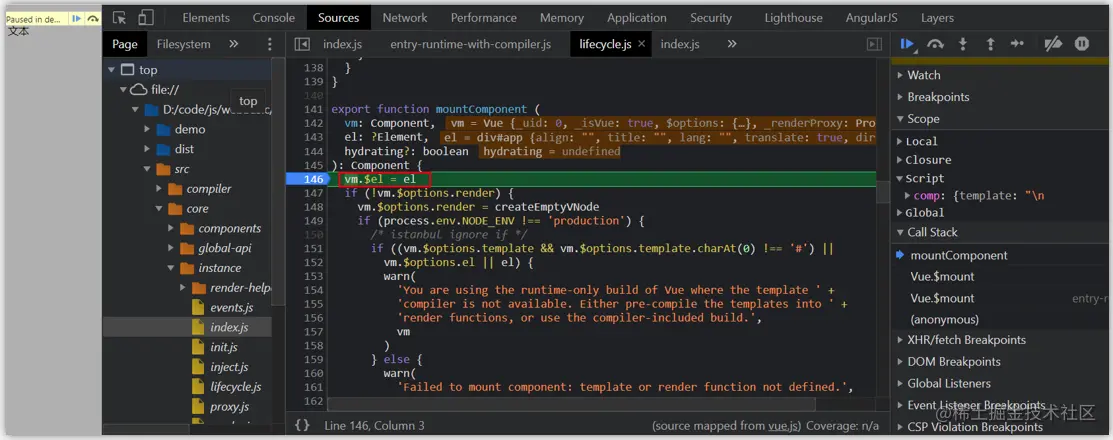Collapse the top frame tree node
The image size is (1113, 440).
[x=111, y=70]
